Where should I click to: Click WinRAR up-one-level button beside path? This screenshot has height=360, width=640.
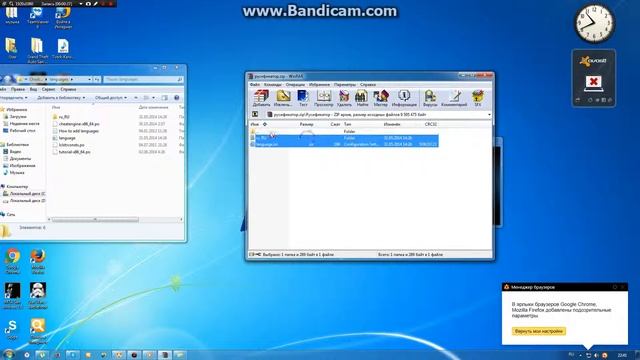click(x=255, y=115)
